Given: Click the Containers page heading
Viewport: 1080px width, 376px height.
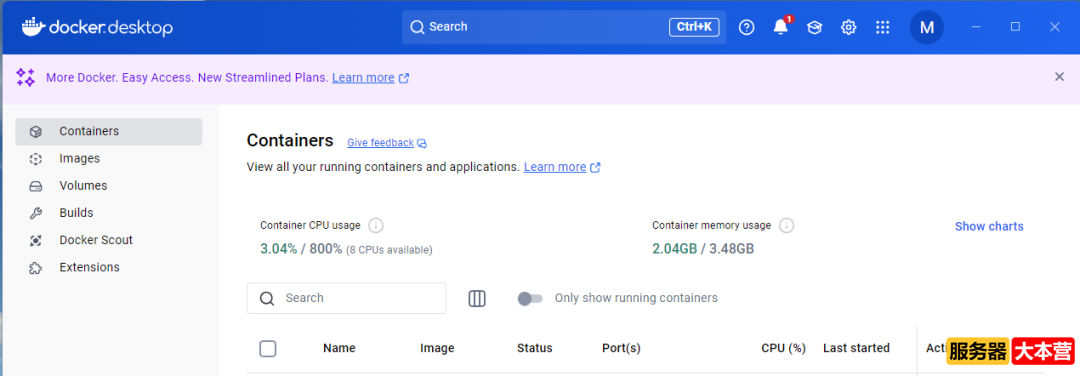Looking at the screenshot, I should click(290, 140).
